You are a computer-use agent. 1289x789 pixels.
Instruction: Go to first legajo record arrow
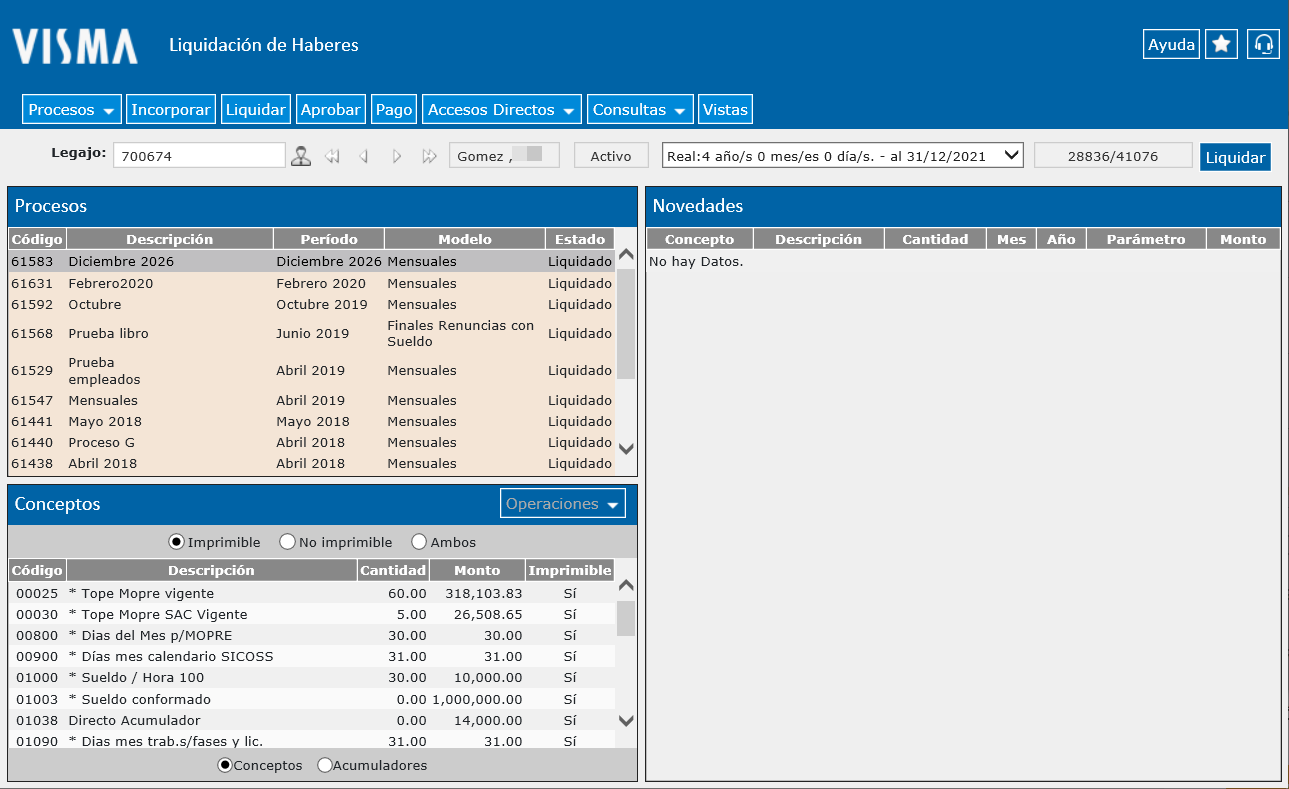tap(333, 156)
